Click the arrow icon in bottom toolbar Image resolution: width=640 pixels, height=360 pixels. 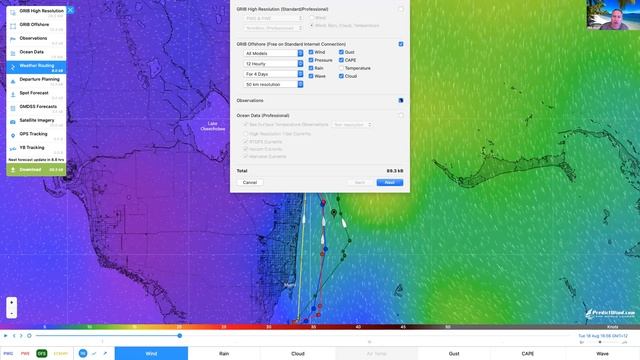105,353
